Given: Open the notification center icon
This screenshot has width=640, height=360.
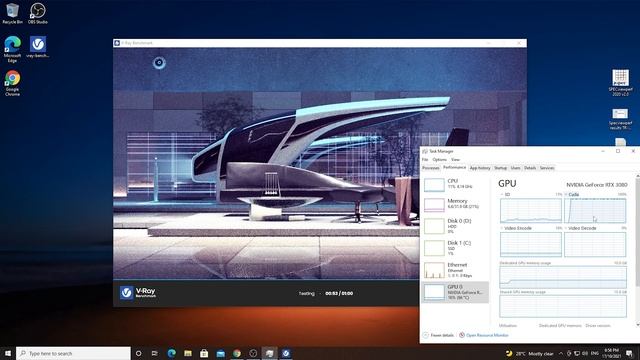Looking at the screenshot, I should [629, 353].
